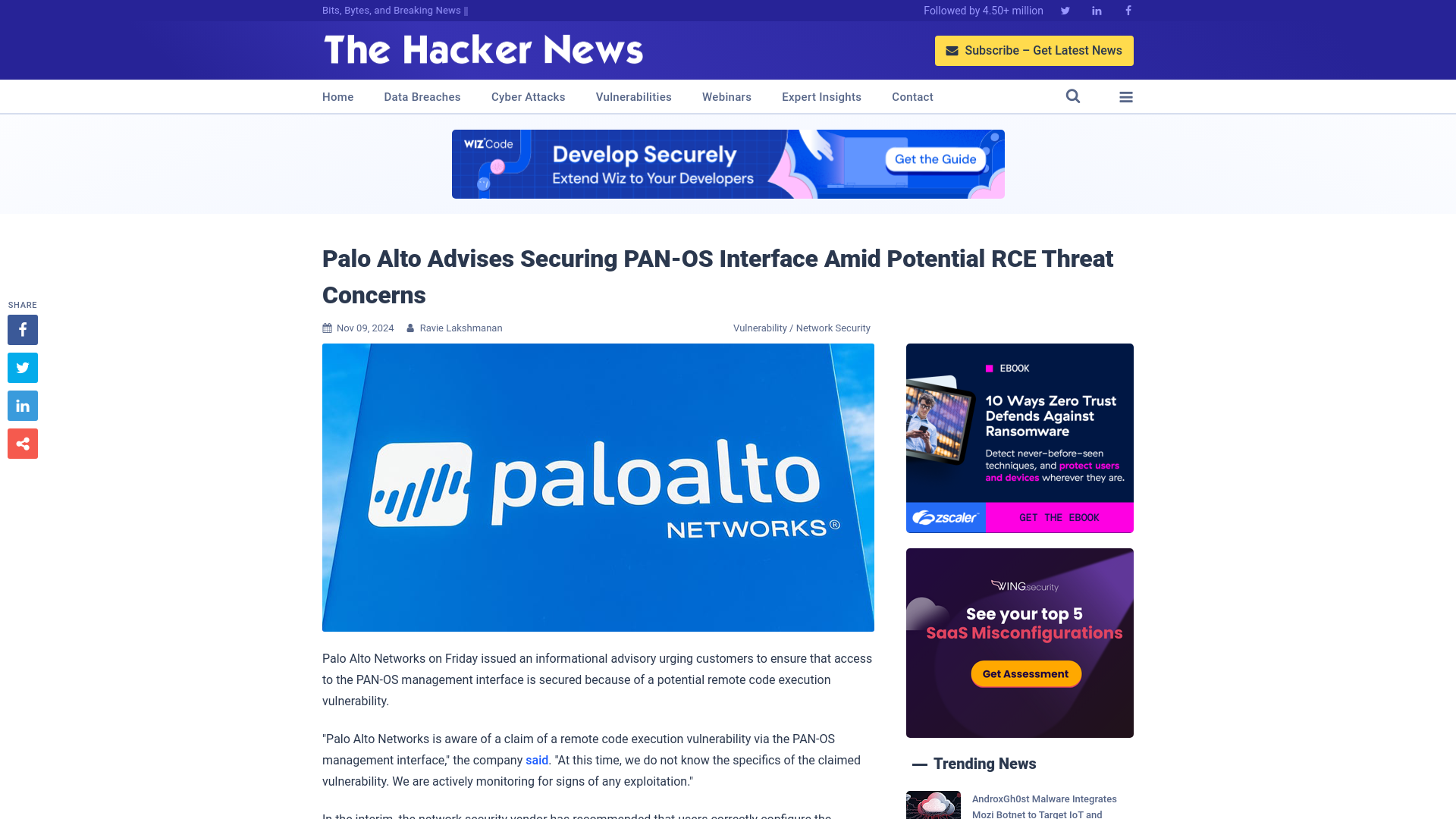Click The Hacker News LinkedIn icon
1456x819 pixels.
[x=1096, y=10]
